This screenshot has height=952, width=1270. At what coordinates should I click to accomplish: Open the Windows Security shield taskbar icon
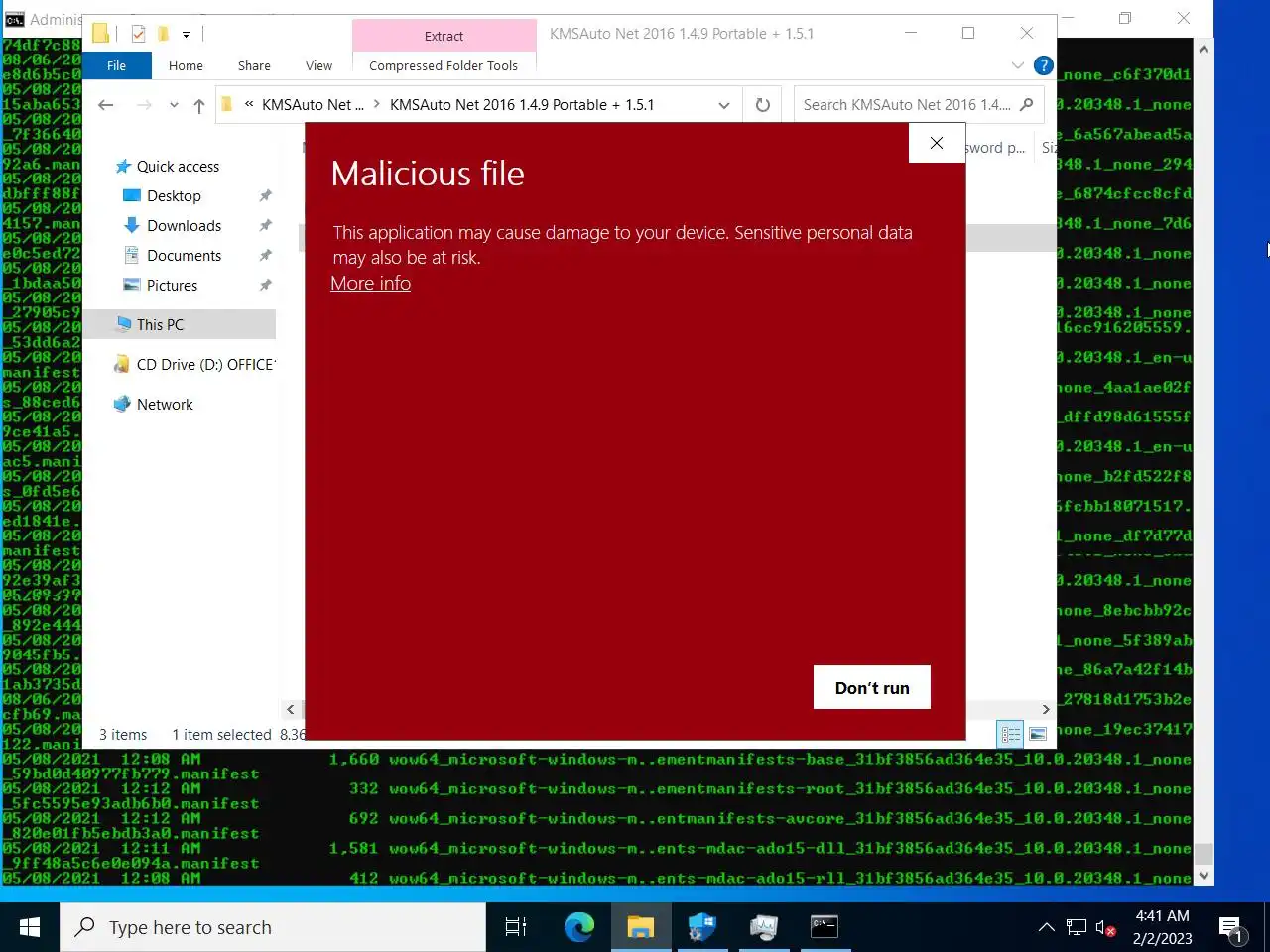click(x=701, y=927)
